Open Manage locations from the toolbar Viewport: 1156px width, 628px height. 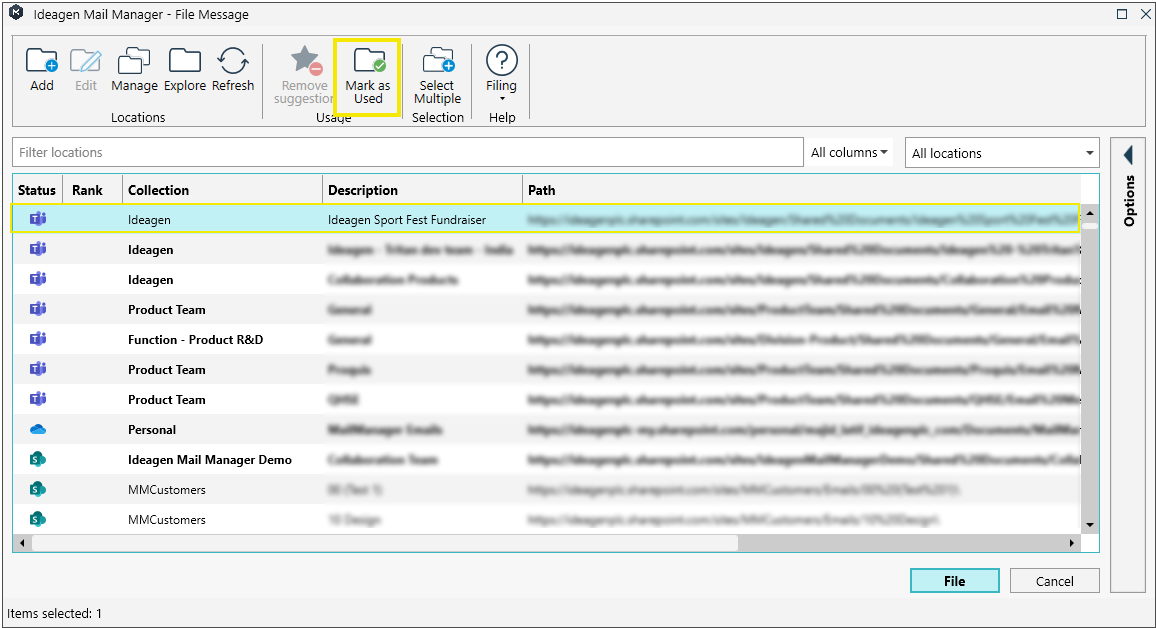pos(134,63)
